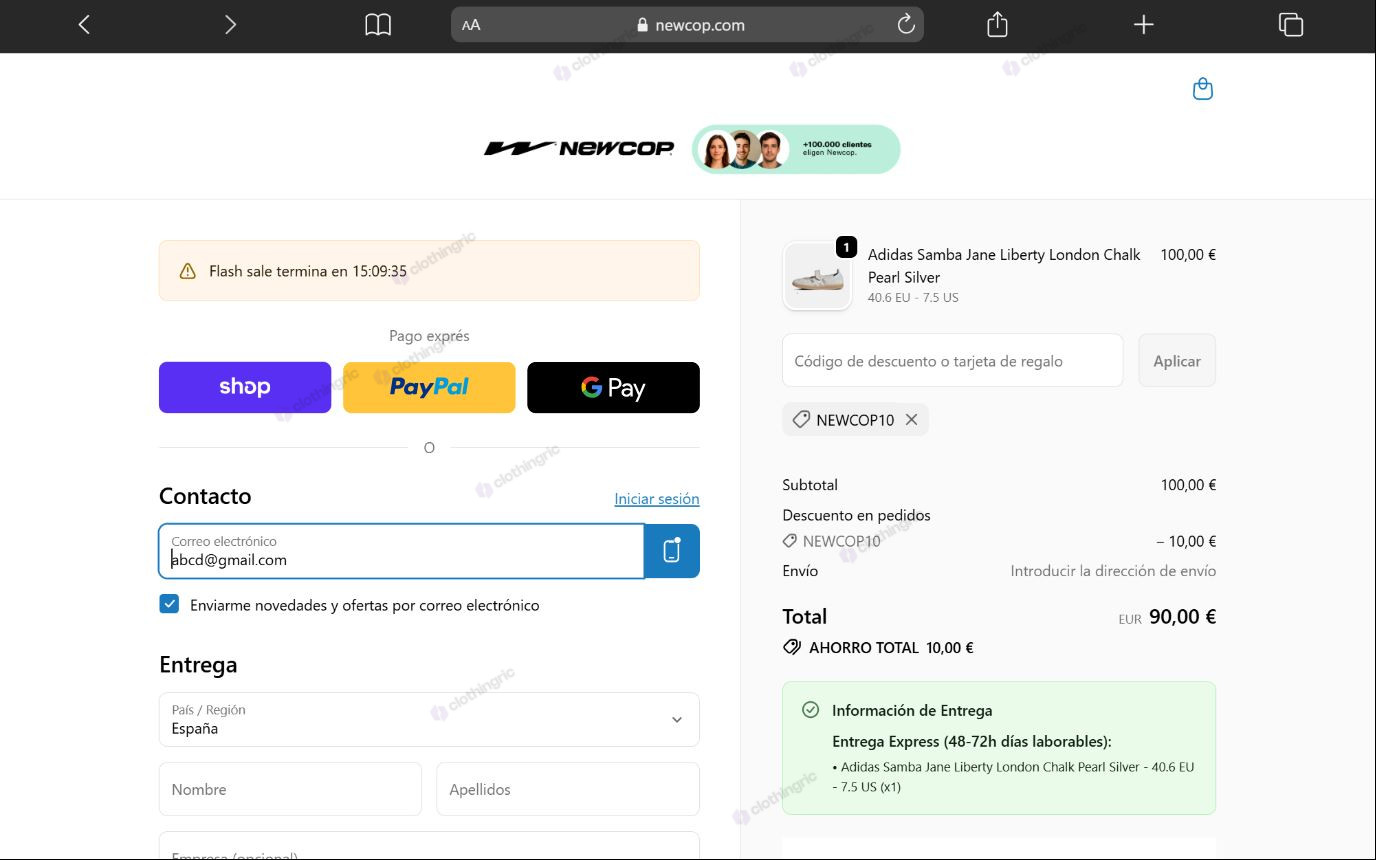Click the Iniciar sesión link
This screenshot has width=1376, height=860.
(x=657, y=499)
